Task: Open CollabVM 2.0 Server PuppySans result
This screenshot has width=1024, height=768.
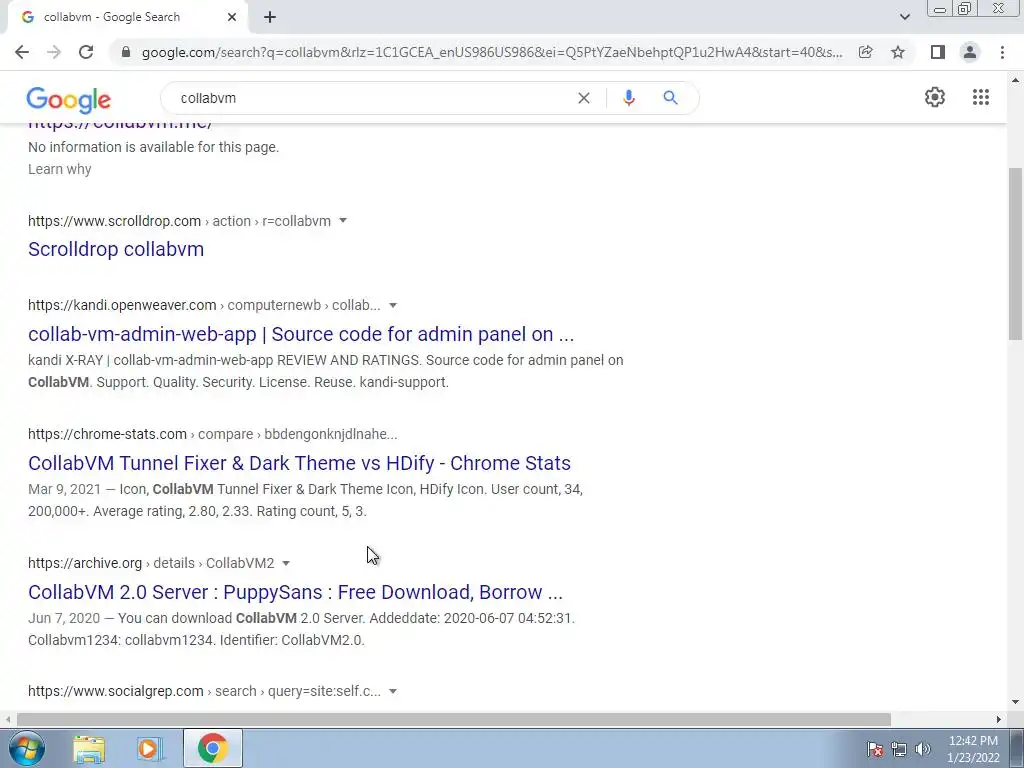Action: [x=295, y=592]
